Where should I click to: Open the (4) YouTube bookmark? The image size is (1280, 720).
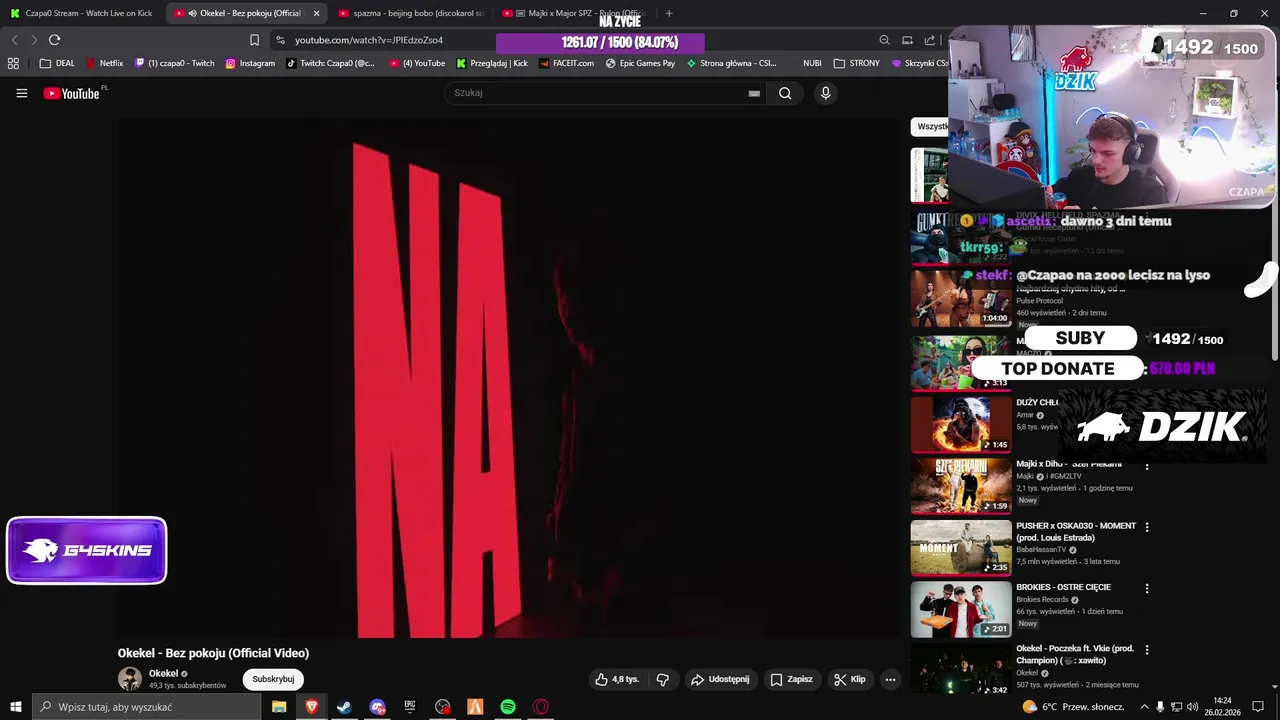tap(417, 63)
